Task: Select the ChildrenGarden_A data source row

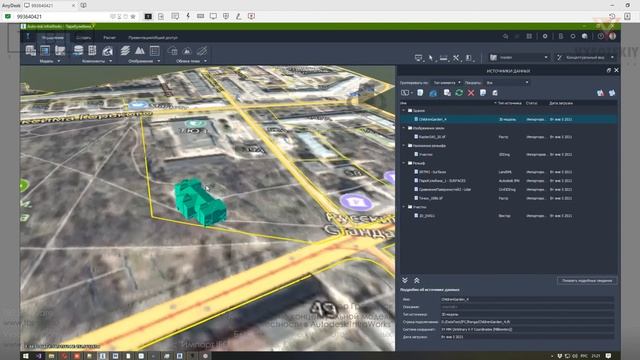Action: [x=508, y=119]
